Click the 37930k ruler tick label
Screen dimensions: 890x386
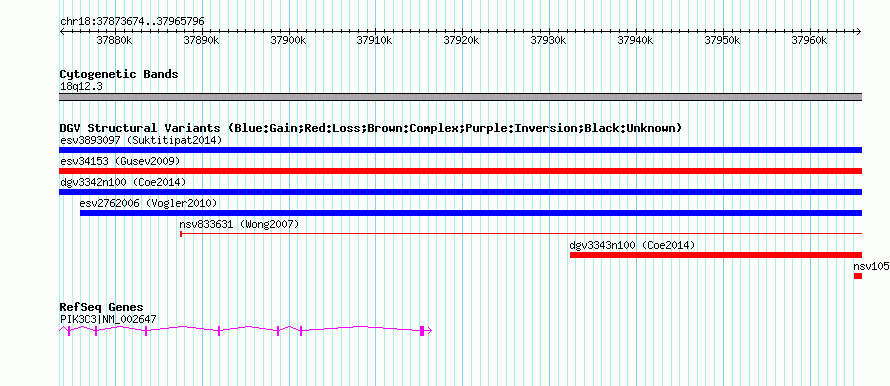(549, 41)
